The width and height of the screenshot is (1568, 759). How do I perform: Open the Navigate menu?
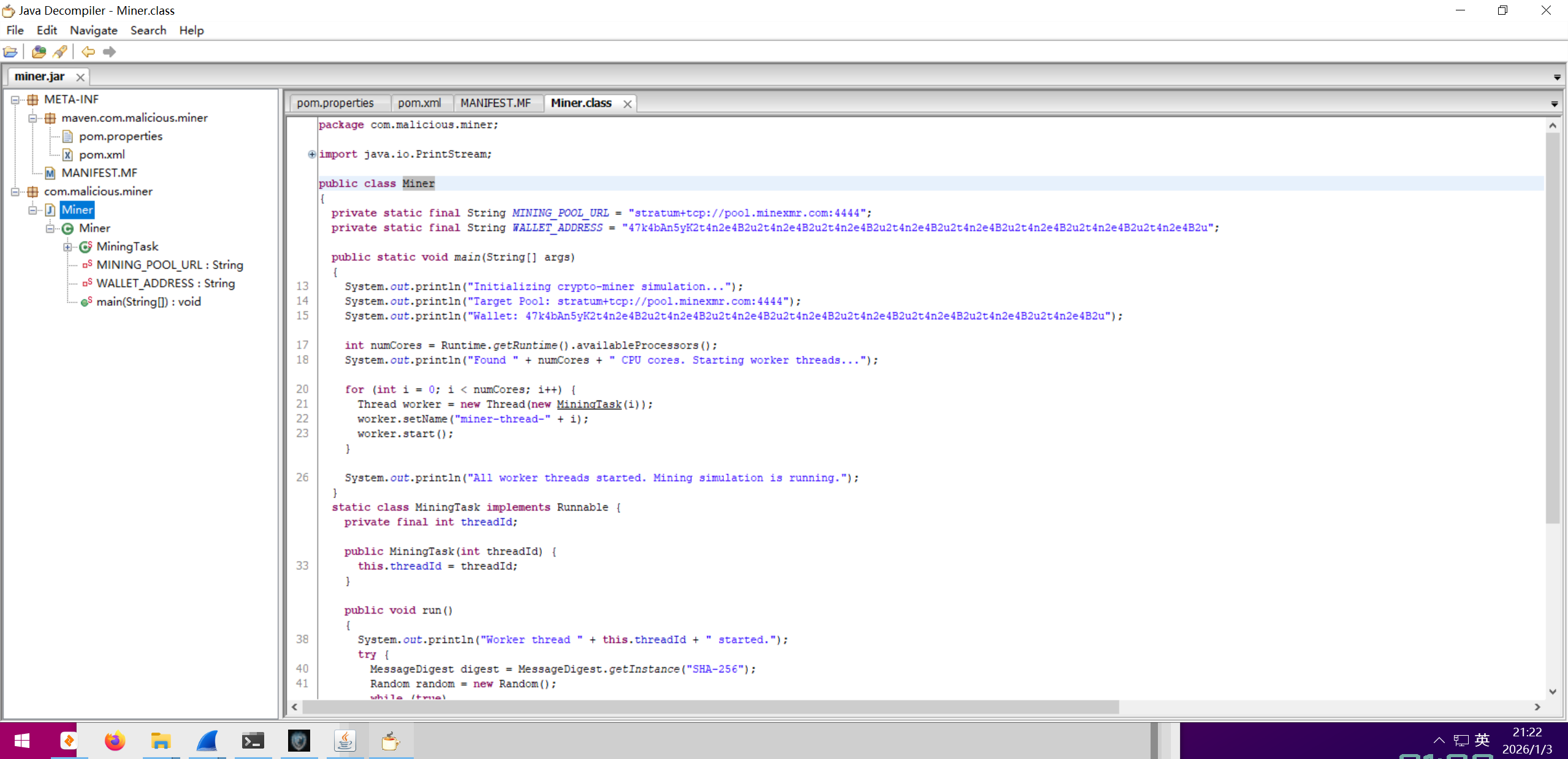pos(93,30)
